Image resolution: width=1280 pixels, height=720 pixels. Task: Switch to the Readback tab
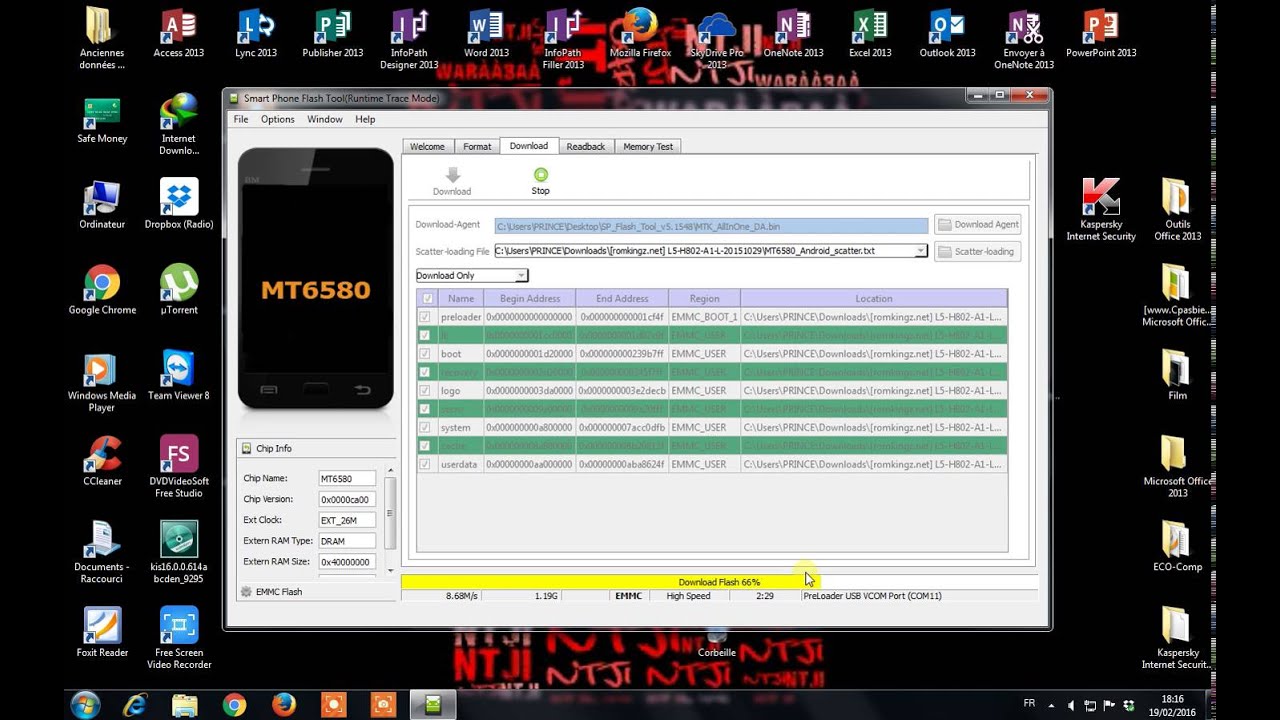(x=586, y=147)
